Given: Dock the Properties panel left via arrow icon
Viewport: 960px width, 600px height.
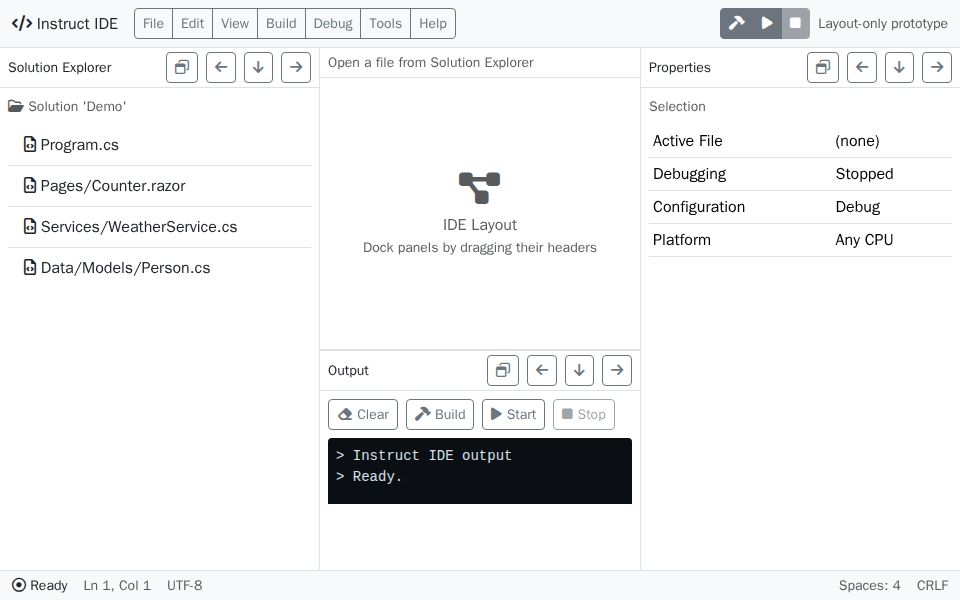Looking at the screenshot, I should (861, 67).
